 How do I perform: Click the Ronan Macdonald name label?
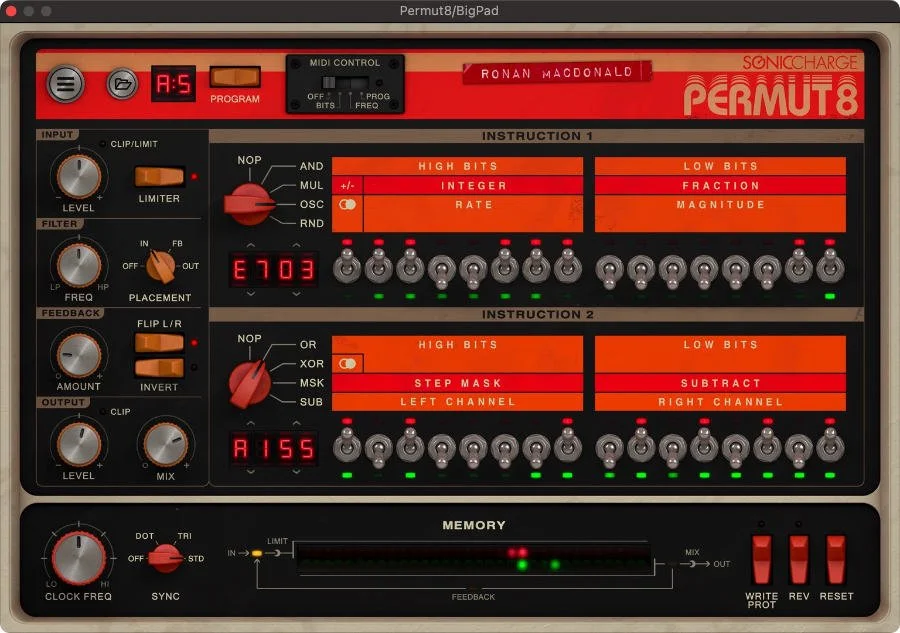pyautogui.click(x=557, y=73)
